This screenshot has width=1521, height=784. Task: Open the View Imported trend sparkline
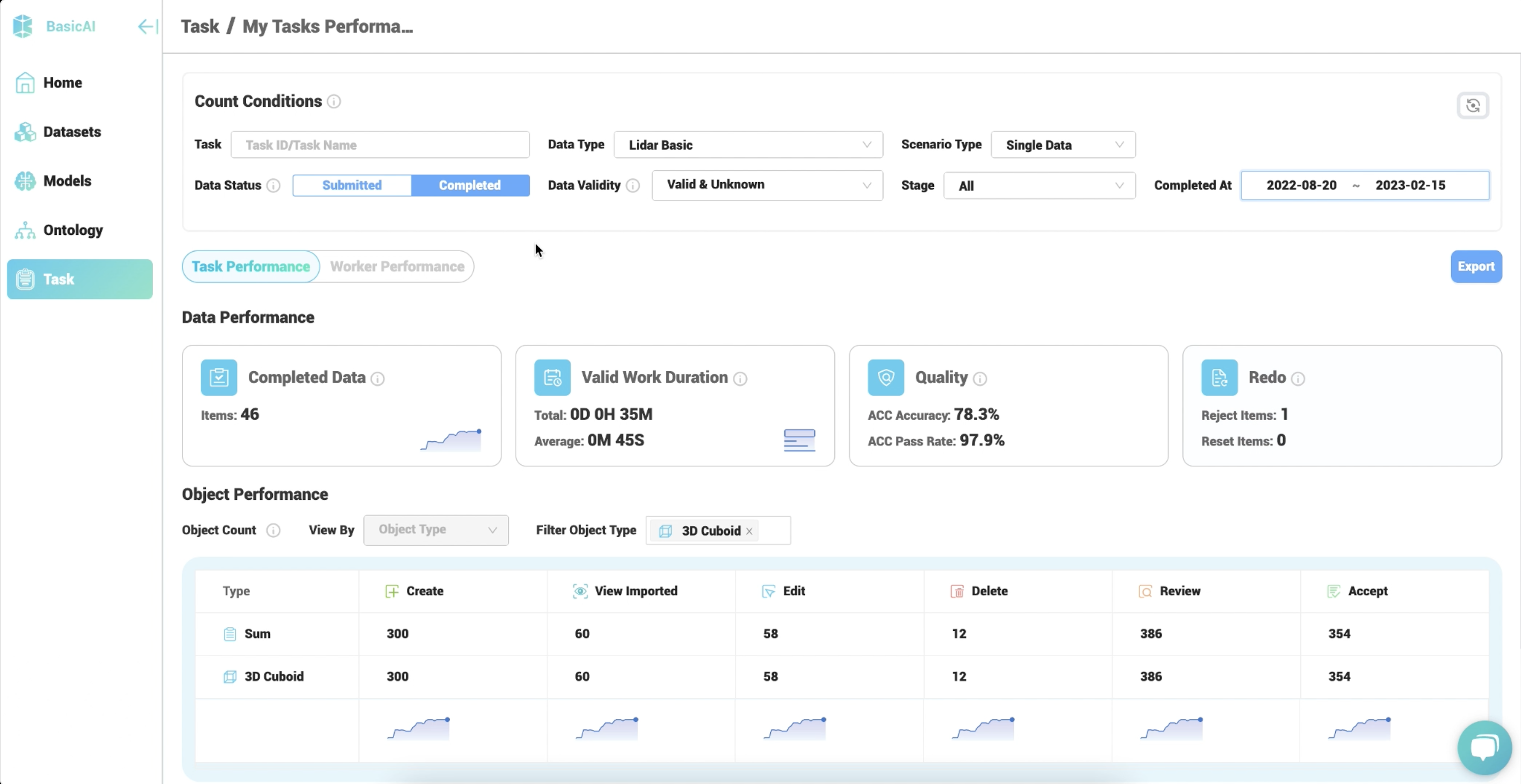point(607,728)
